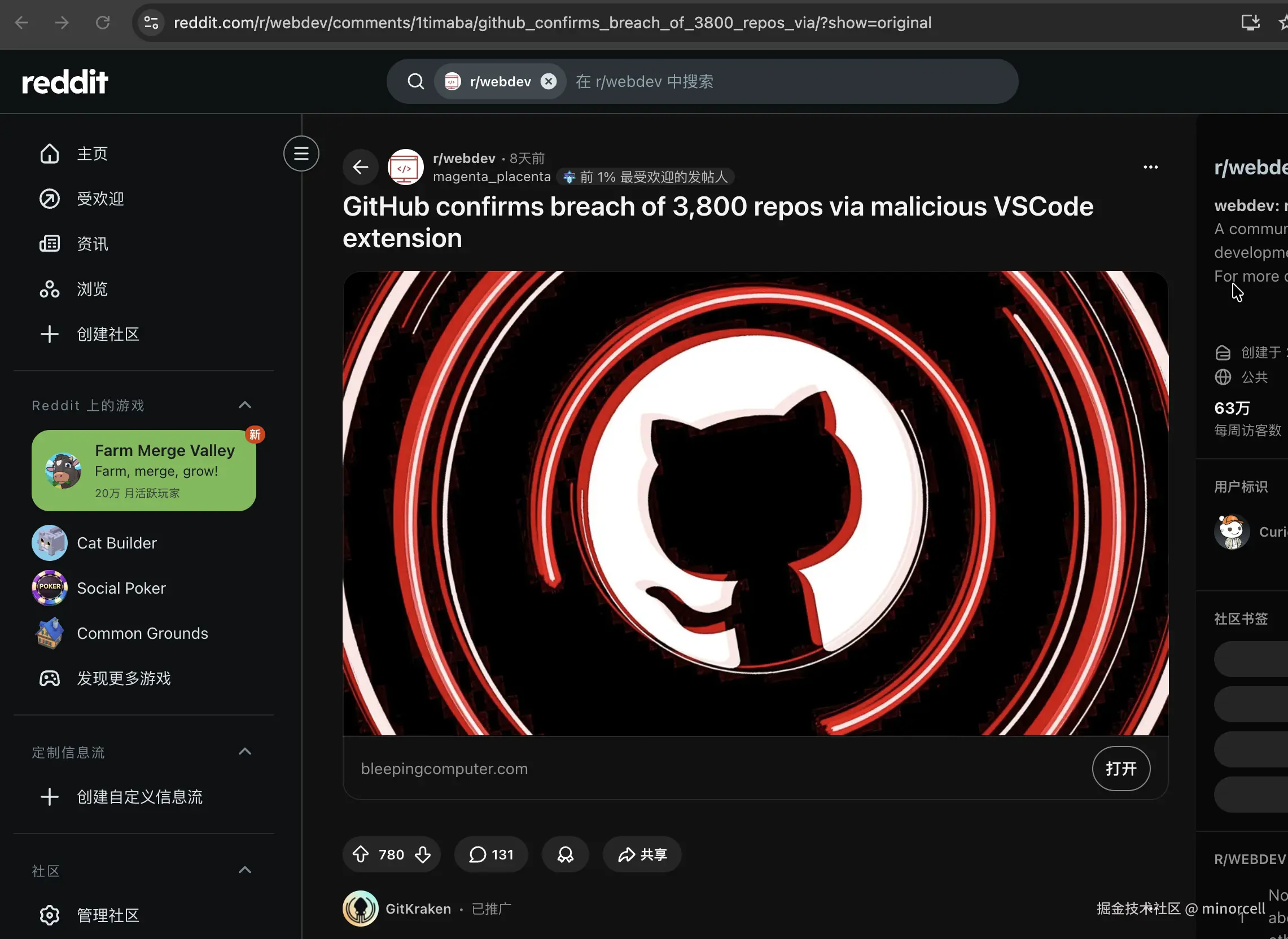Go back using the post's arrow button
The height and width of the screenshot is (939, 1288).
[360, 167]
